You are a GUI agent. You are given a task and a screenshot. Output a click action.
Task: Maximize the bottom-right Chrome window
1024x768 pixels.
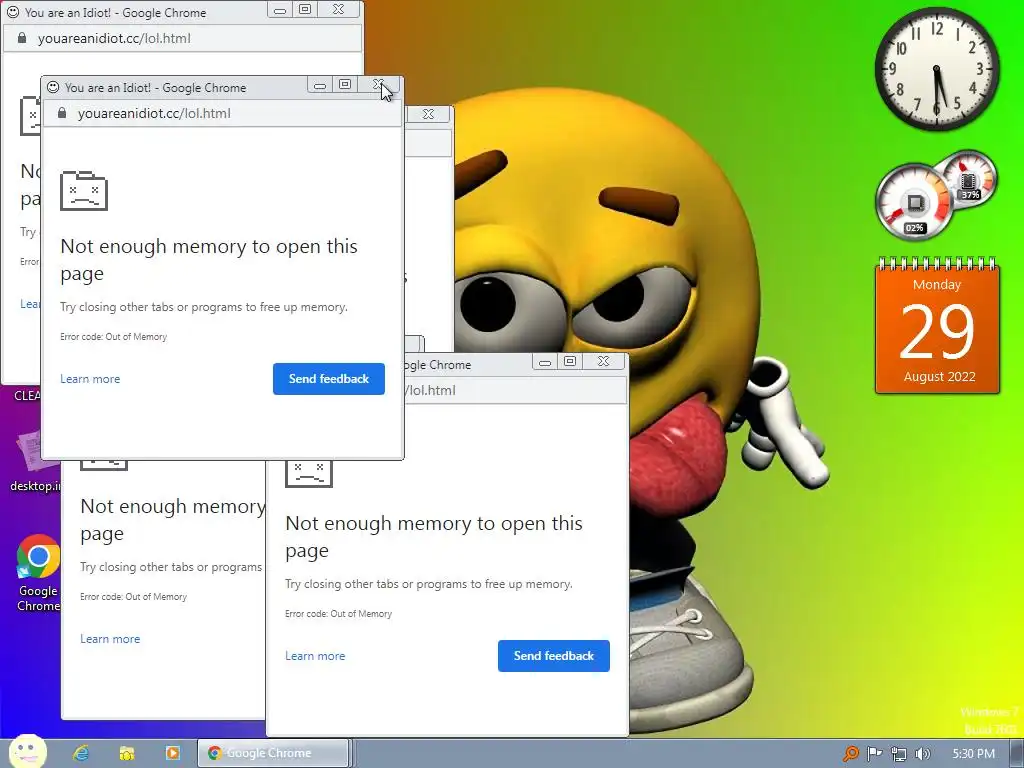tap(570, 361)
